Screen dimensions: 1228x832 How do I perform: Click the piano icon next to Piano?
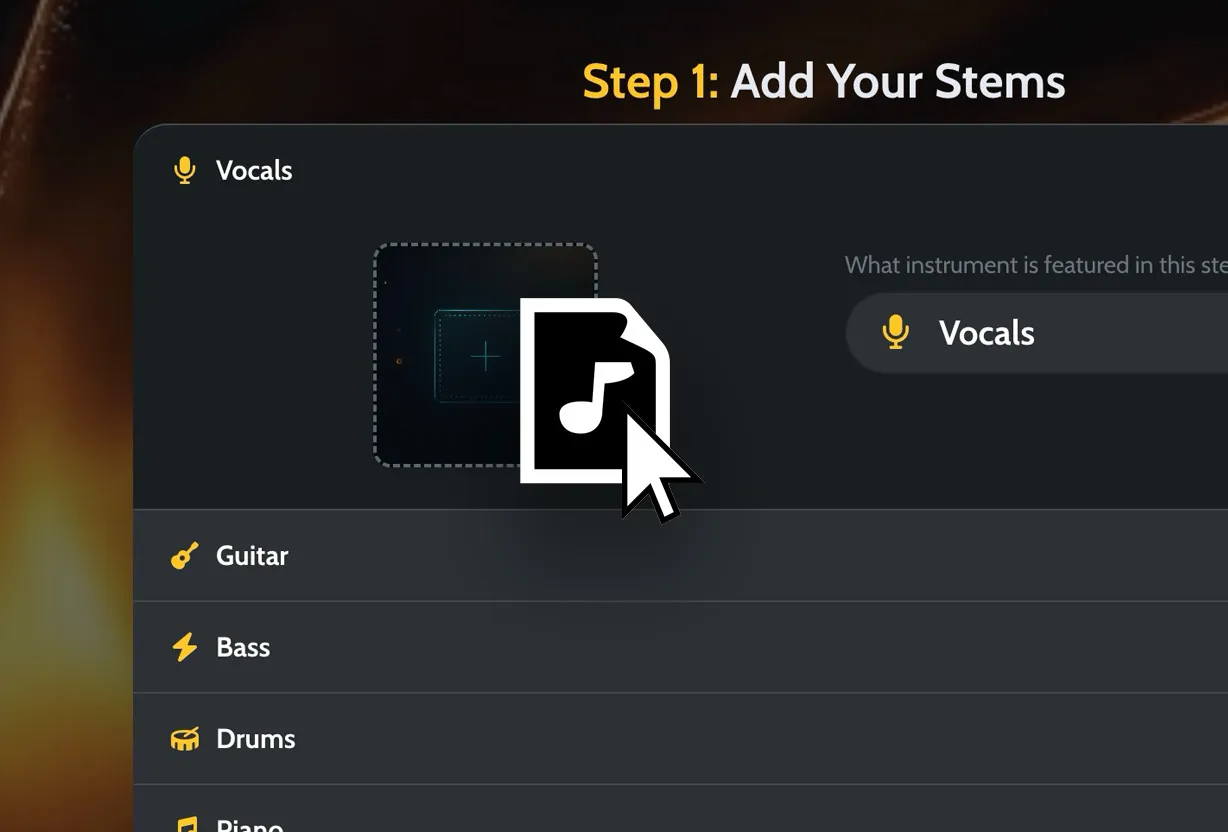coord(185,825)
